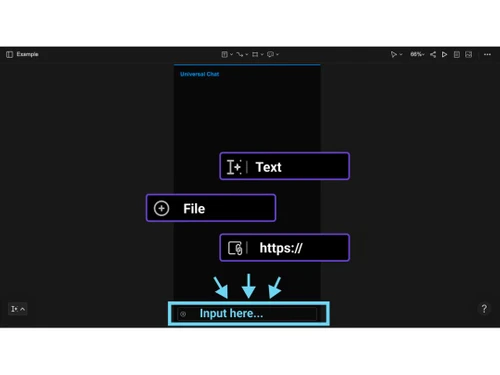500x375 pixels.
Task: Expand the frame tool dropdown arrow
Action: [262, 54]
